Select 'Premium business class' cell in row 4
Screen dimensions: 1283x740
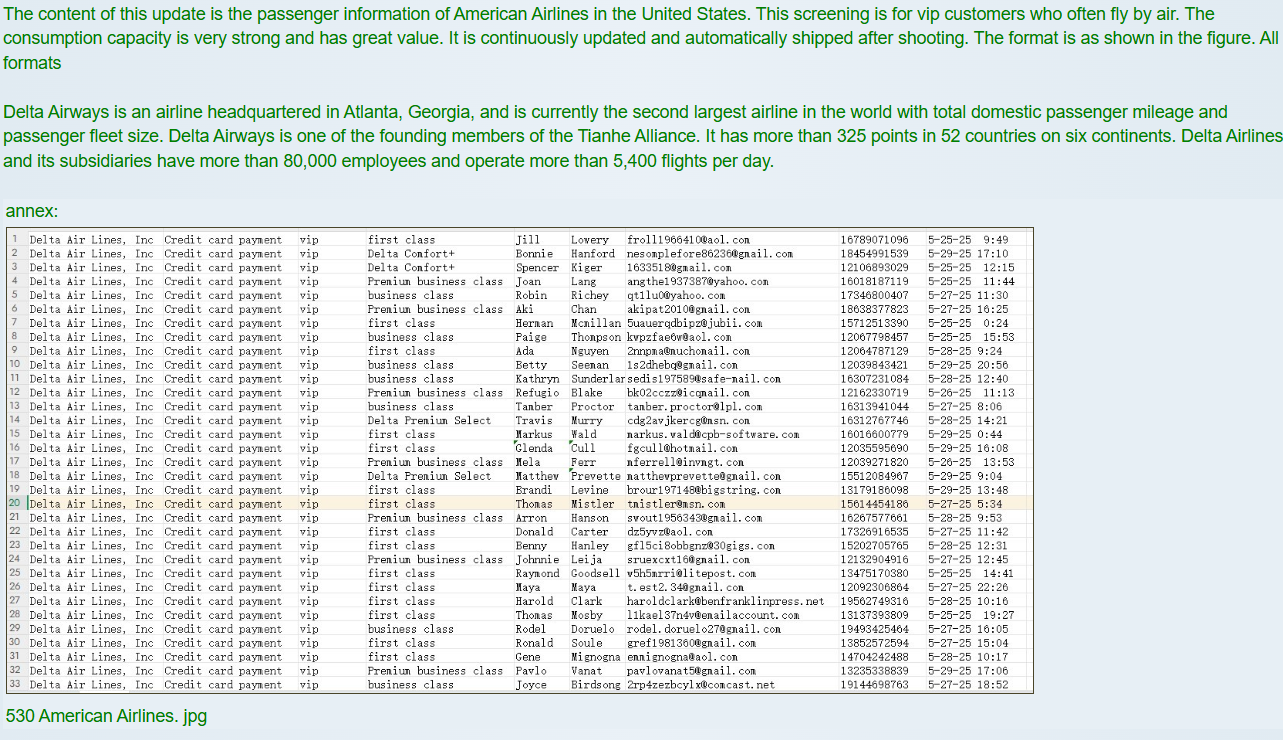[x=435, y=282]
